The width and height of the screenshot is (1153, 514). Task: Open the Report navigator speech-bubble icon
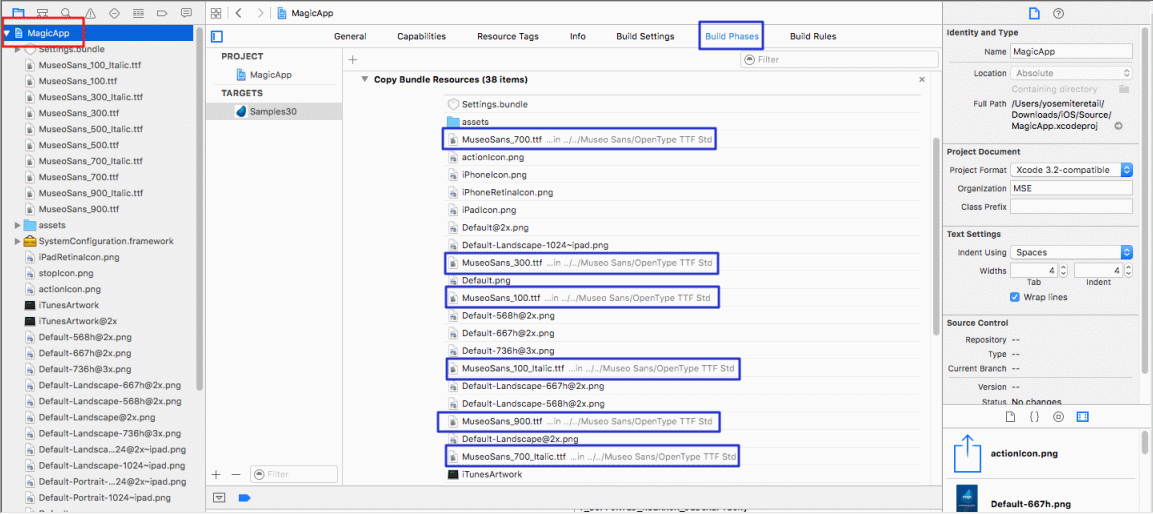pos(186,13)
